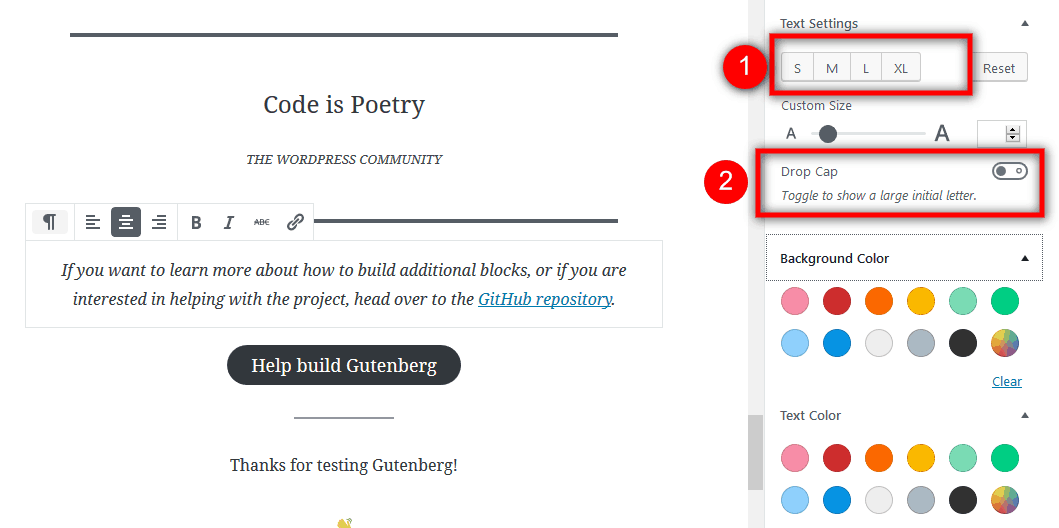Image resolution: width=1059 pixels, height=528 pixels.
Task: Enable the Drop Cap toggle
Action: pyautogui.click(x=1010, y=171)
